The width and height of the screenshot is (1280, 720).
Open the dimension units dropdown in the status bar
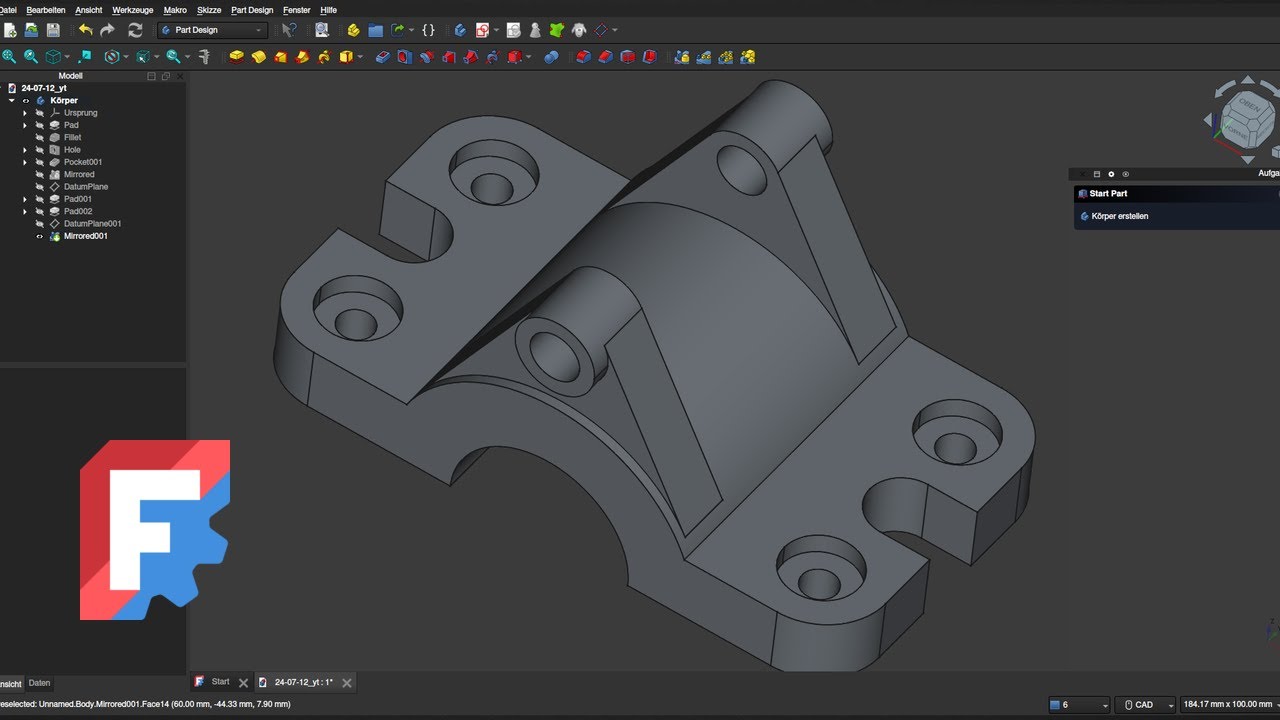pyautogui.click(x=1230, y=705)
